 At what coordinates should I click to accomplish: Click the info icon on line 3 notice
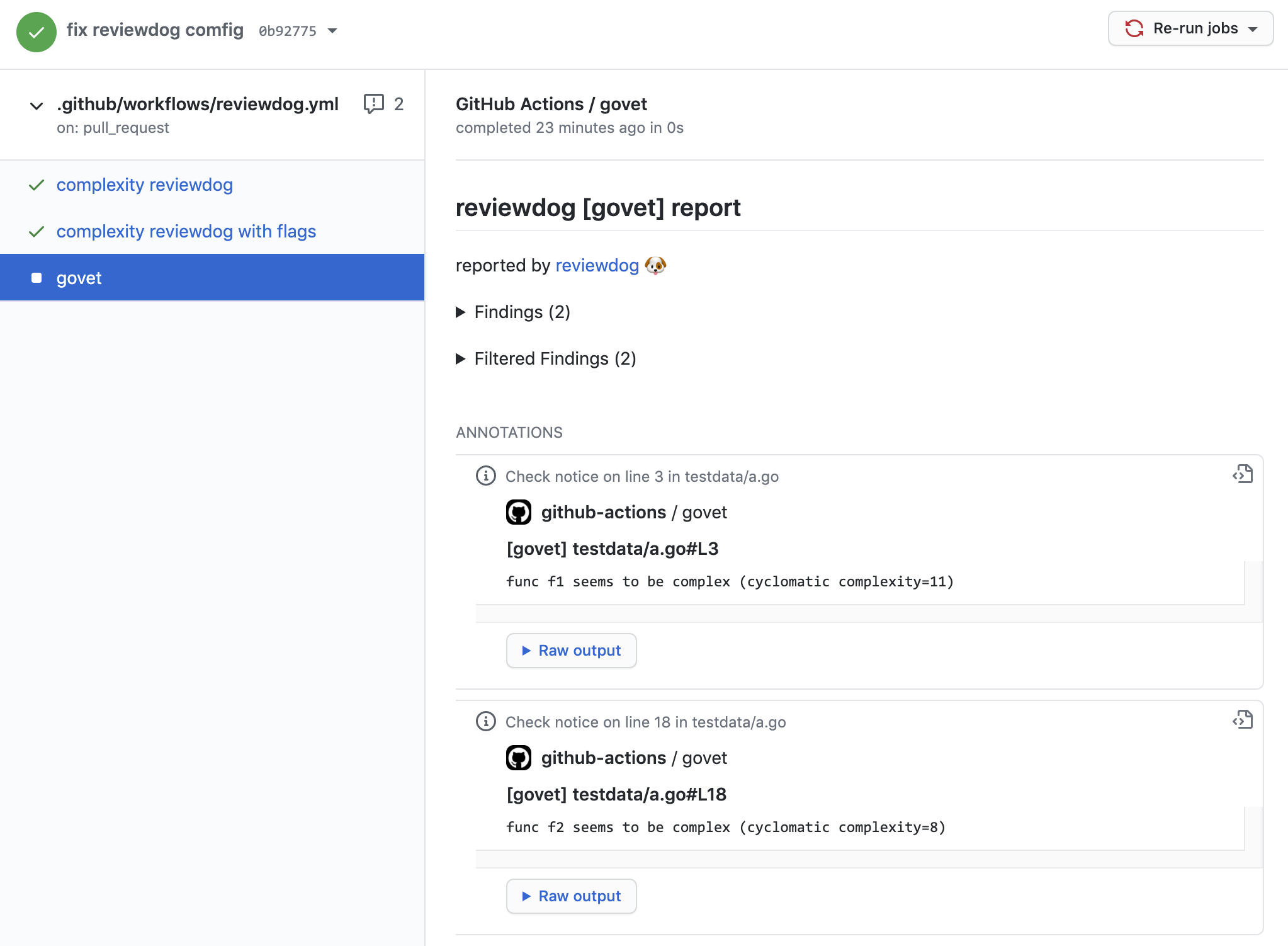coord(485,476)
